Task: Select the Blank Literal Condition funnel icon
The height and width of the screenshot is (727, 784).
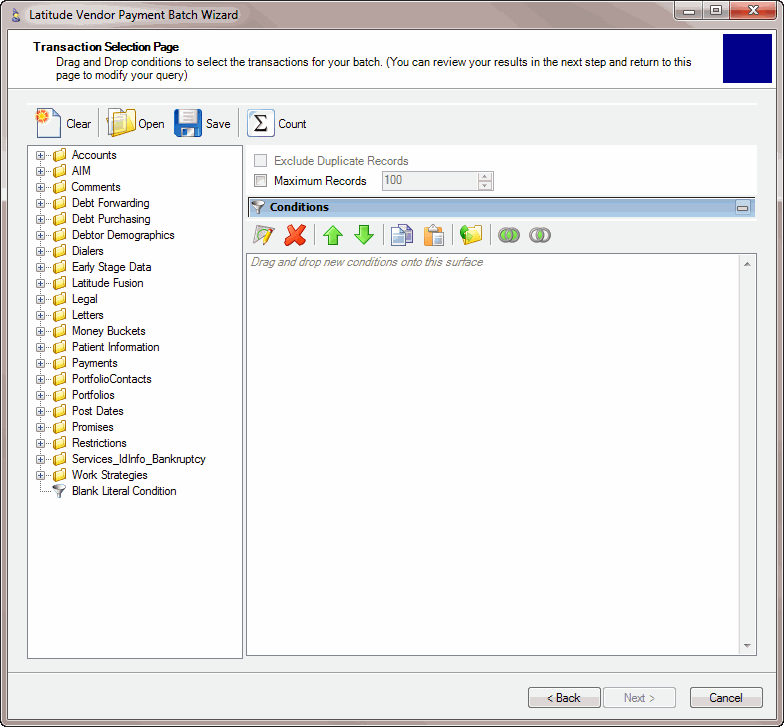Action: (x=59, y=491)
